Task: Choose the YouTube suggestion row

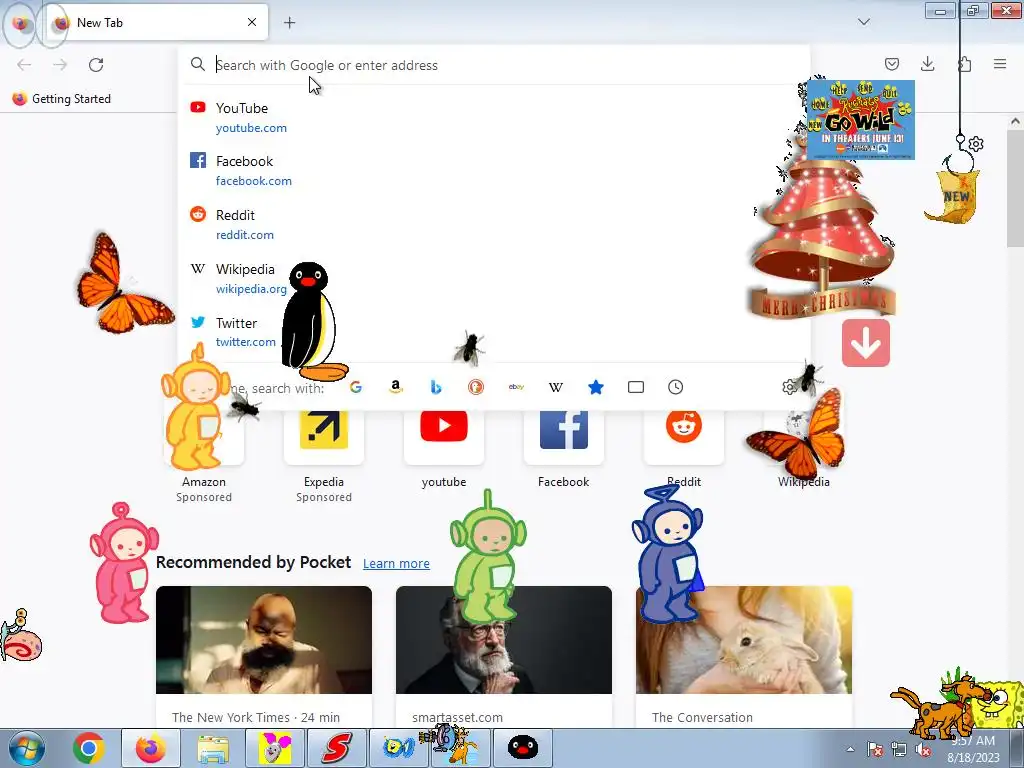Action: pyautogui.click(x=494, y=118)
